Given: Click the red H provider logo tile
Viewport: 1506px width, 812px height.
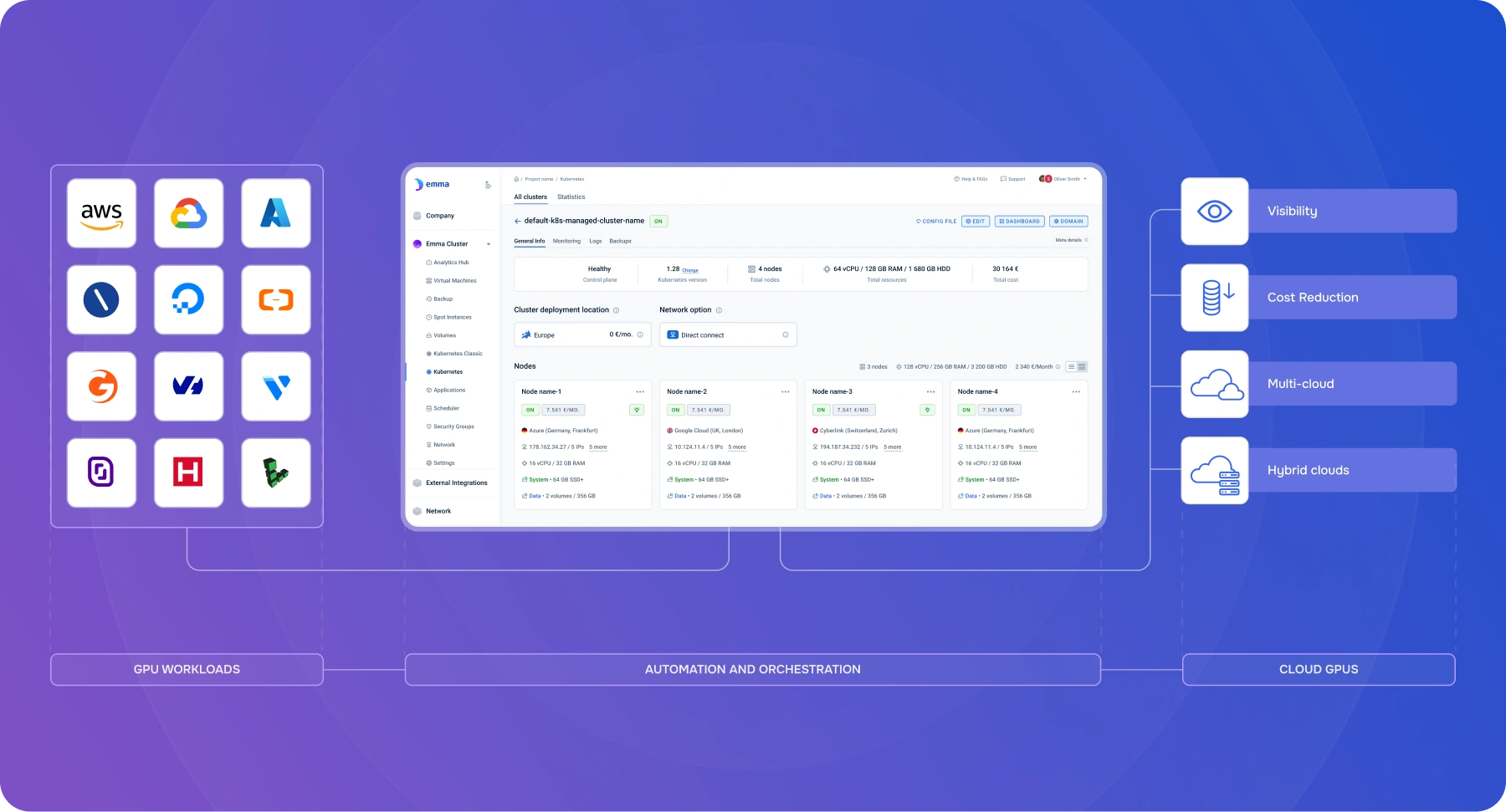Looking at the screenshot, I should [188, 472].
